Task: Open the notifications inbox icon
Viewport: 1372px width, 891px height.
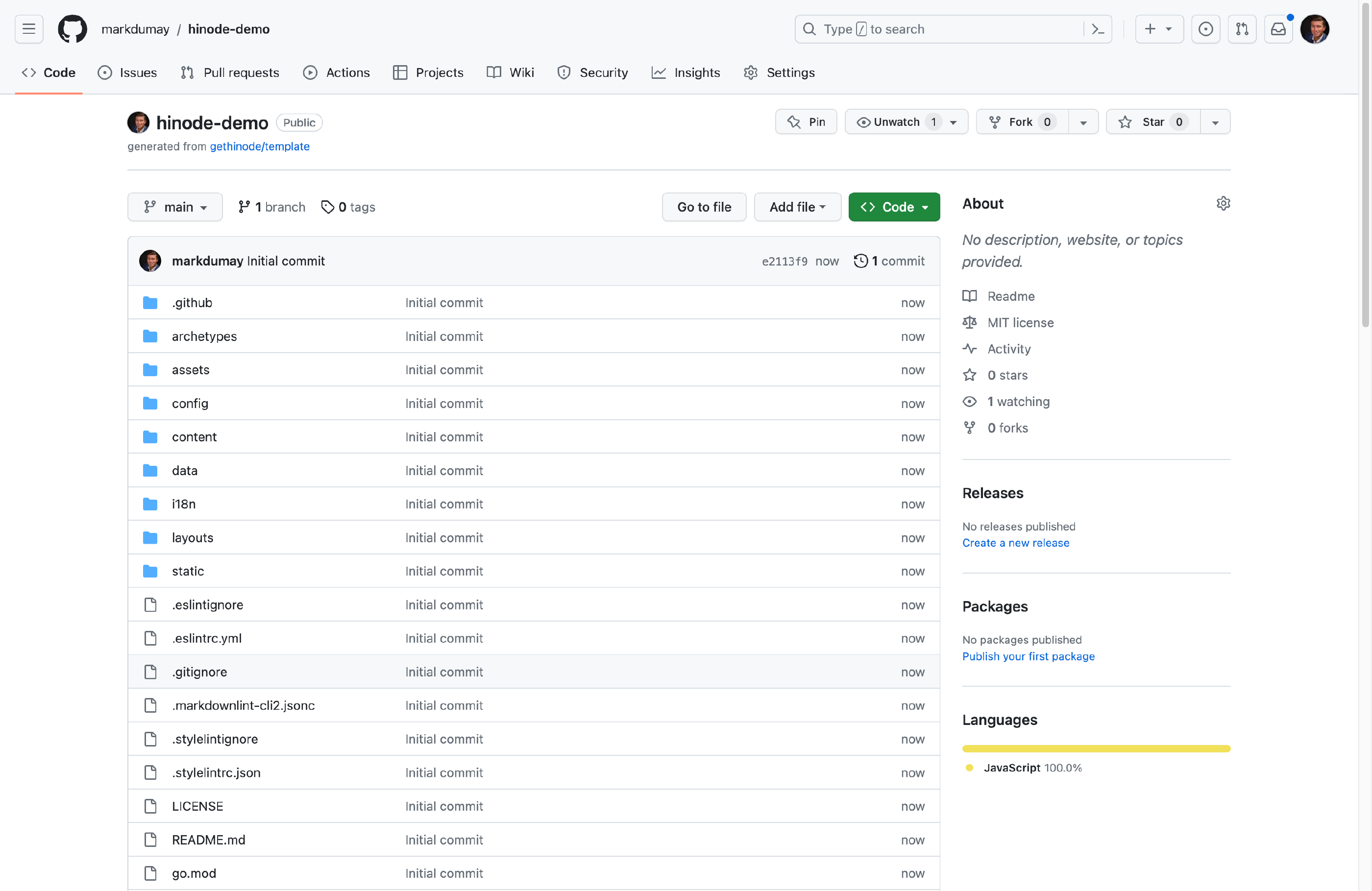Action: 1278,29
